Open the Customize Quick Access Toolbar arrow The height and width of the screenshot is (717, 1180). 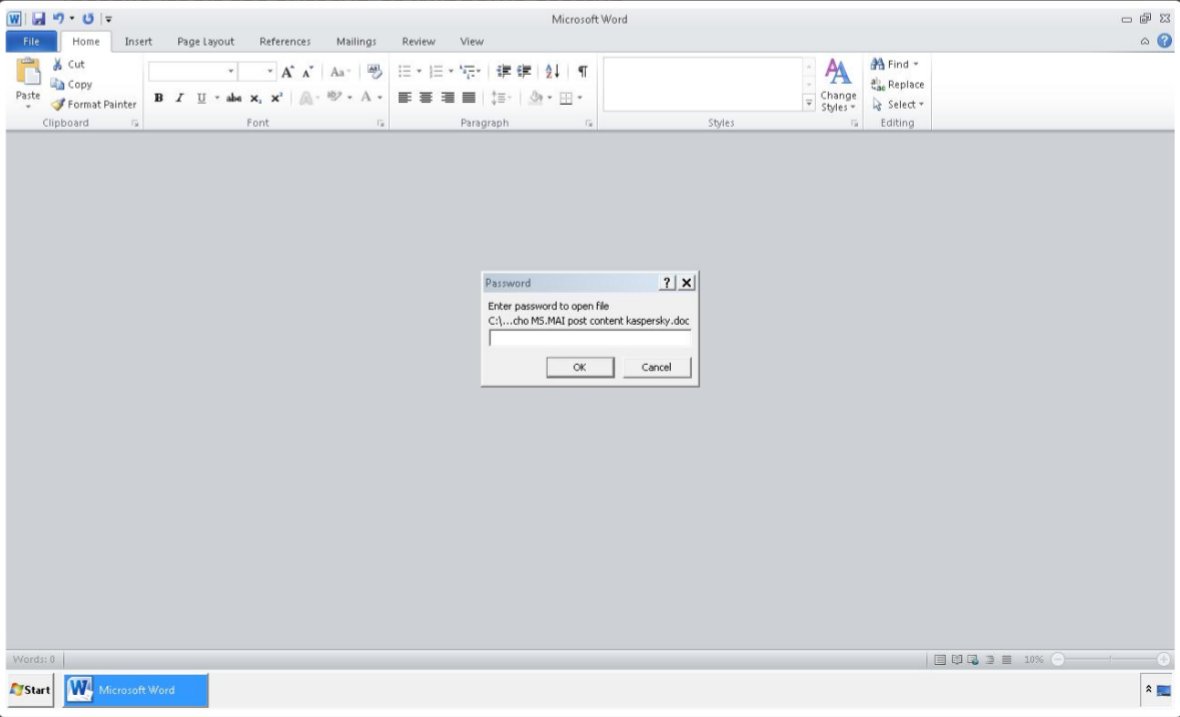pos(108,19)
